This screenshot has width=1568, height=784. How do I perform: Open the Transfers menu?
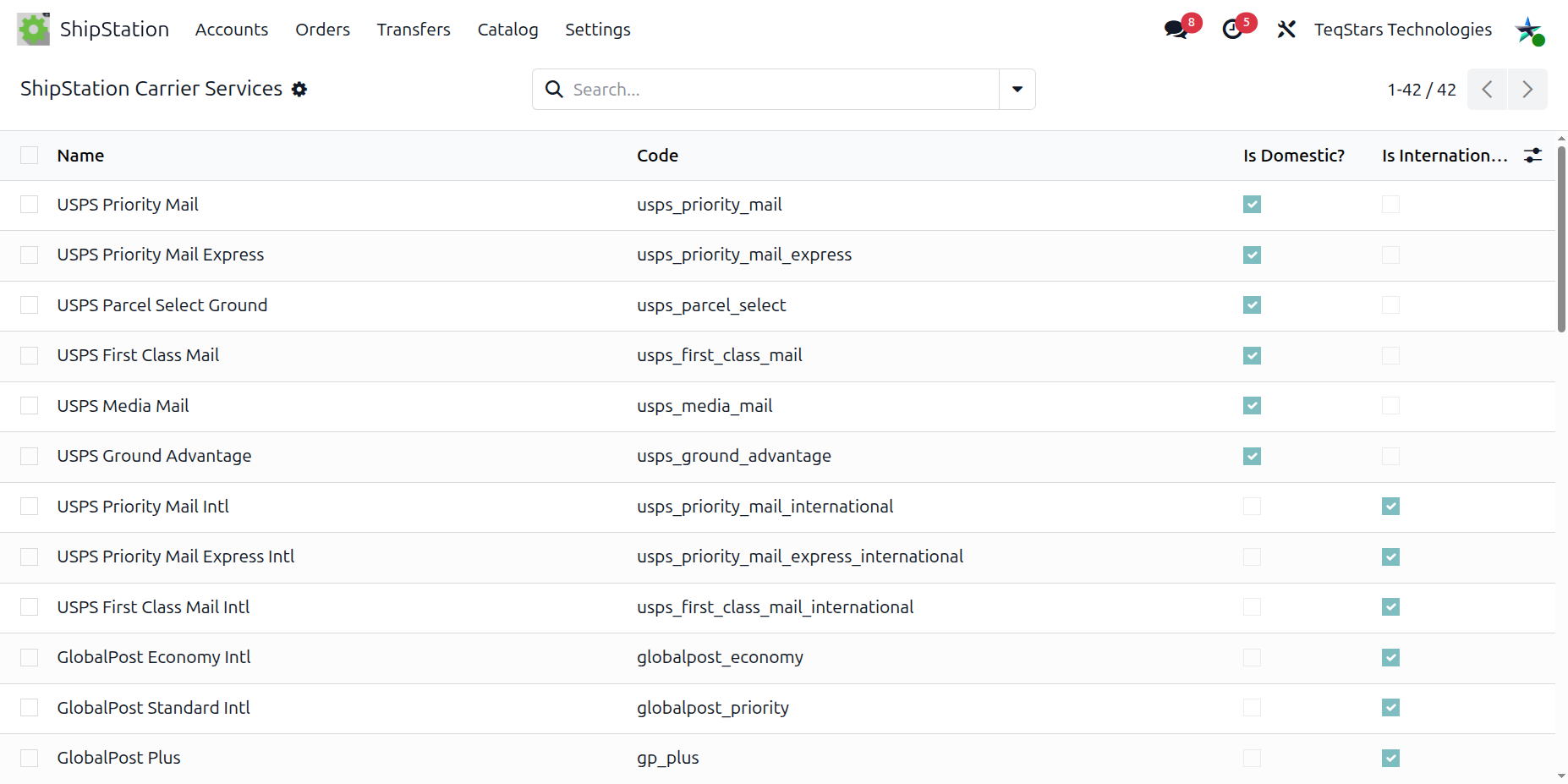(414, 30)
